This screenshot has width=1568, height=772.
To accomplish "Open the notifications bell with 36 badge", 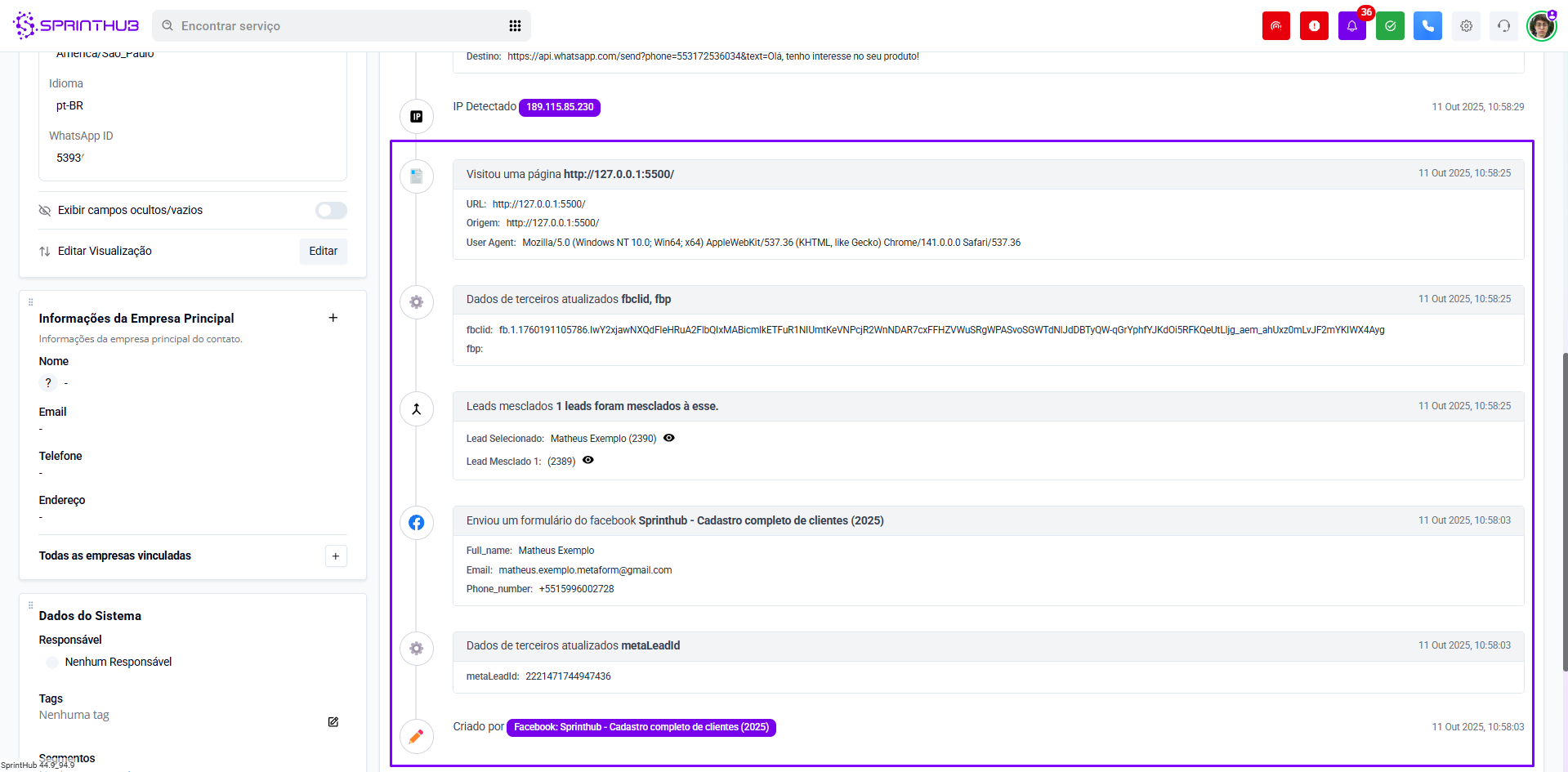I will (x=1351, y=26).
